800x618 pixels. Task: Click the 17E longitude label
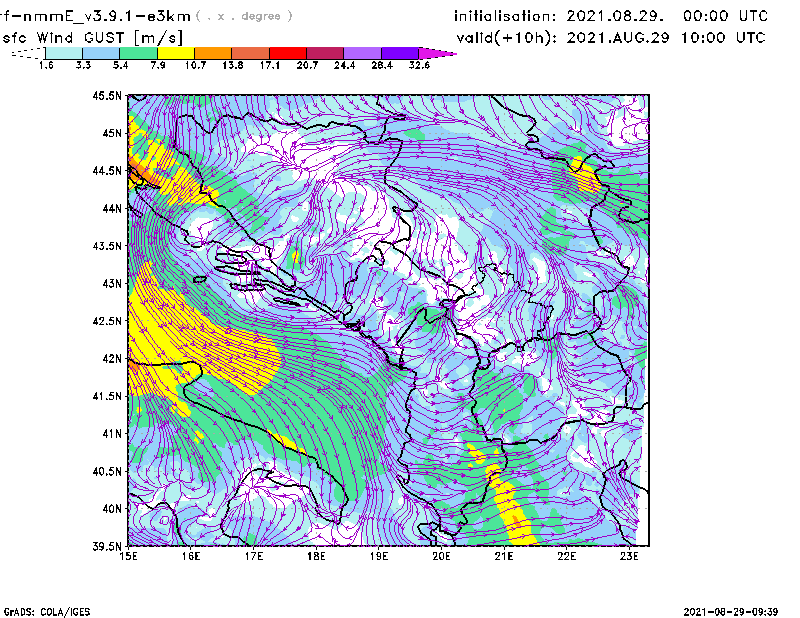[x=254, y=556]
